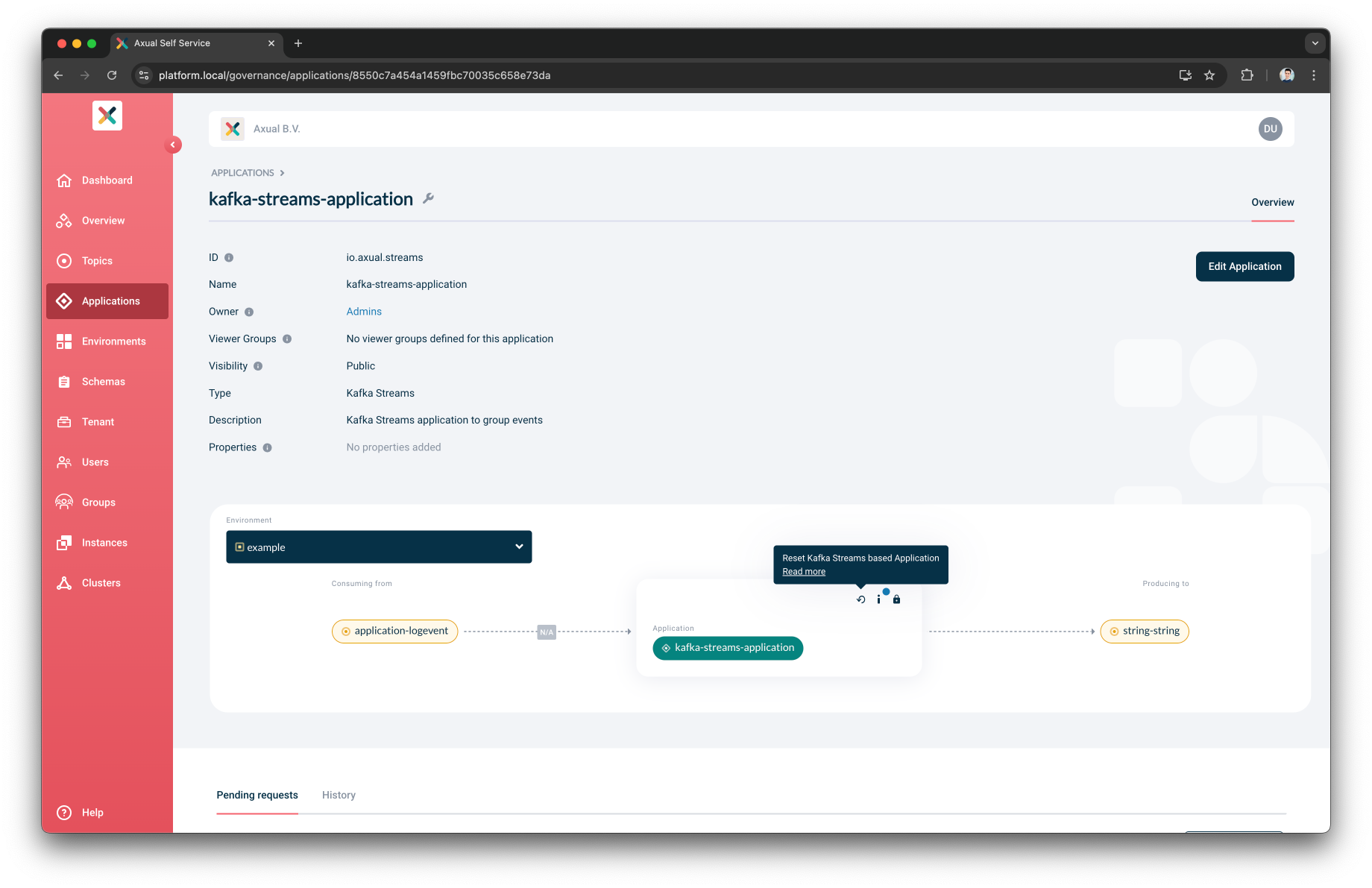Viewport: 1372px width, 888px height.
Task: Show info tooltip for Visibility
Action: [x=258, y=366]
